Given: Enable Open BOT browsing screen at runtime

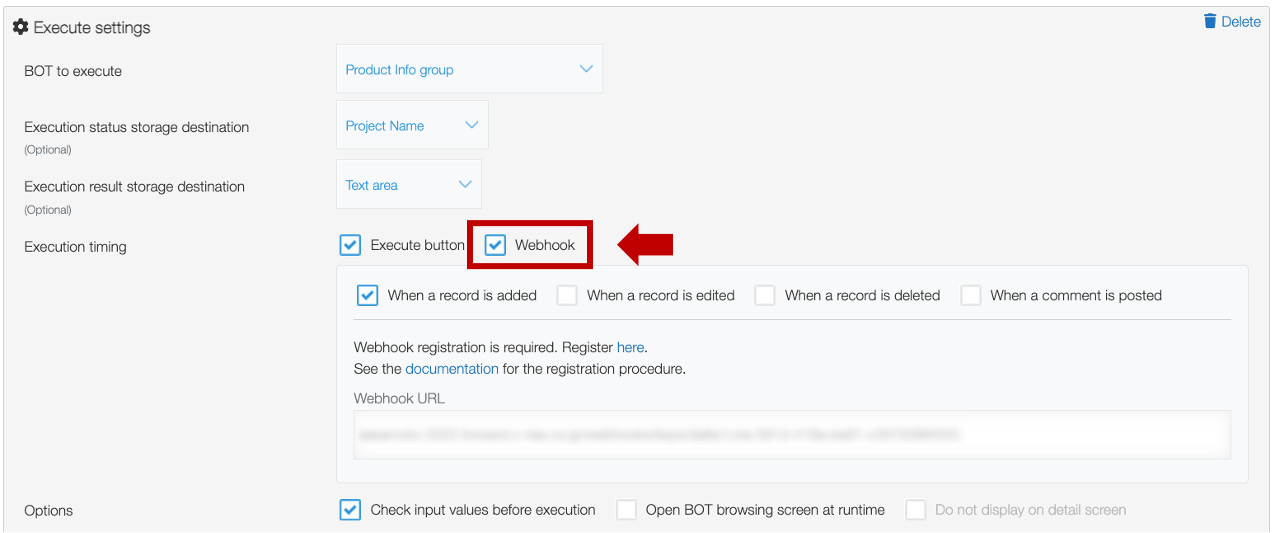Looking at the screenshot, I should pyautogui.click(x=626, y=510).
